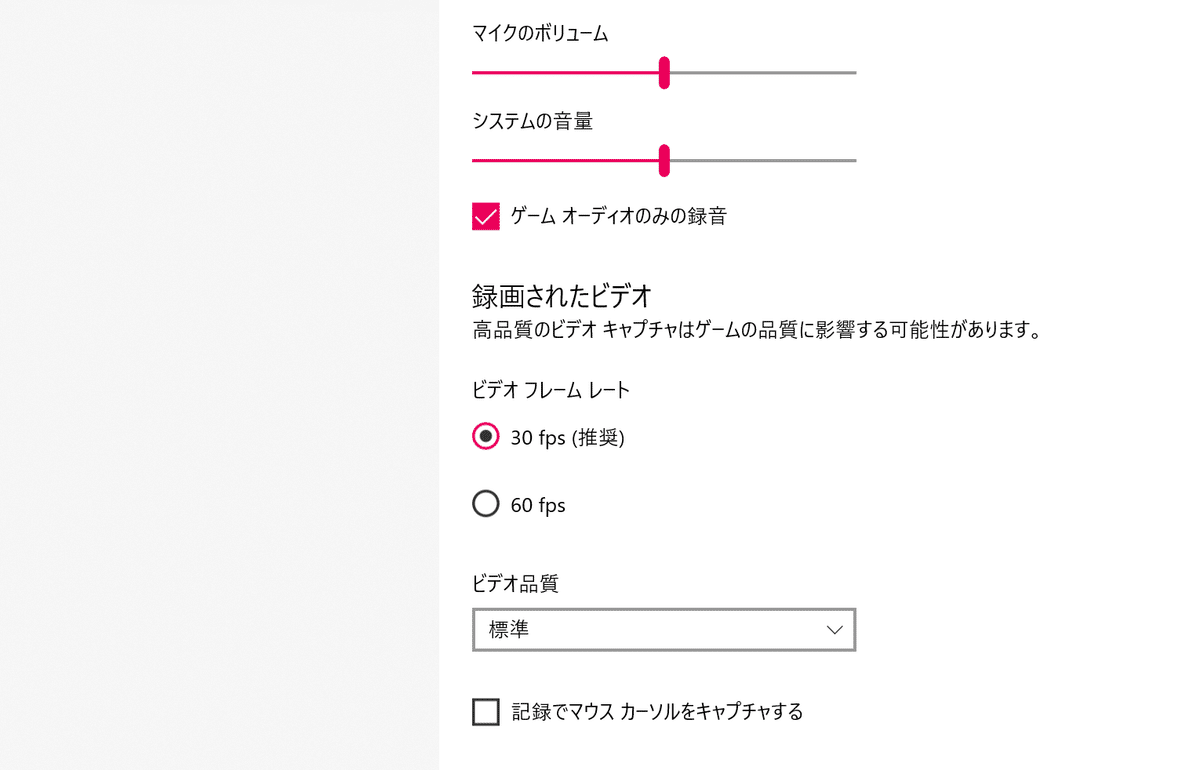Uncheck ゲーム オーディオのみの録音 checkbox
The image size is (1200, 770).
pyautogui.click(x=485, y=216)
